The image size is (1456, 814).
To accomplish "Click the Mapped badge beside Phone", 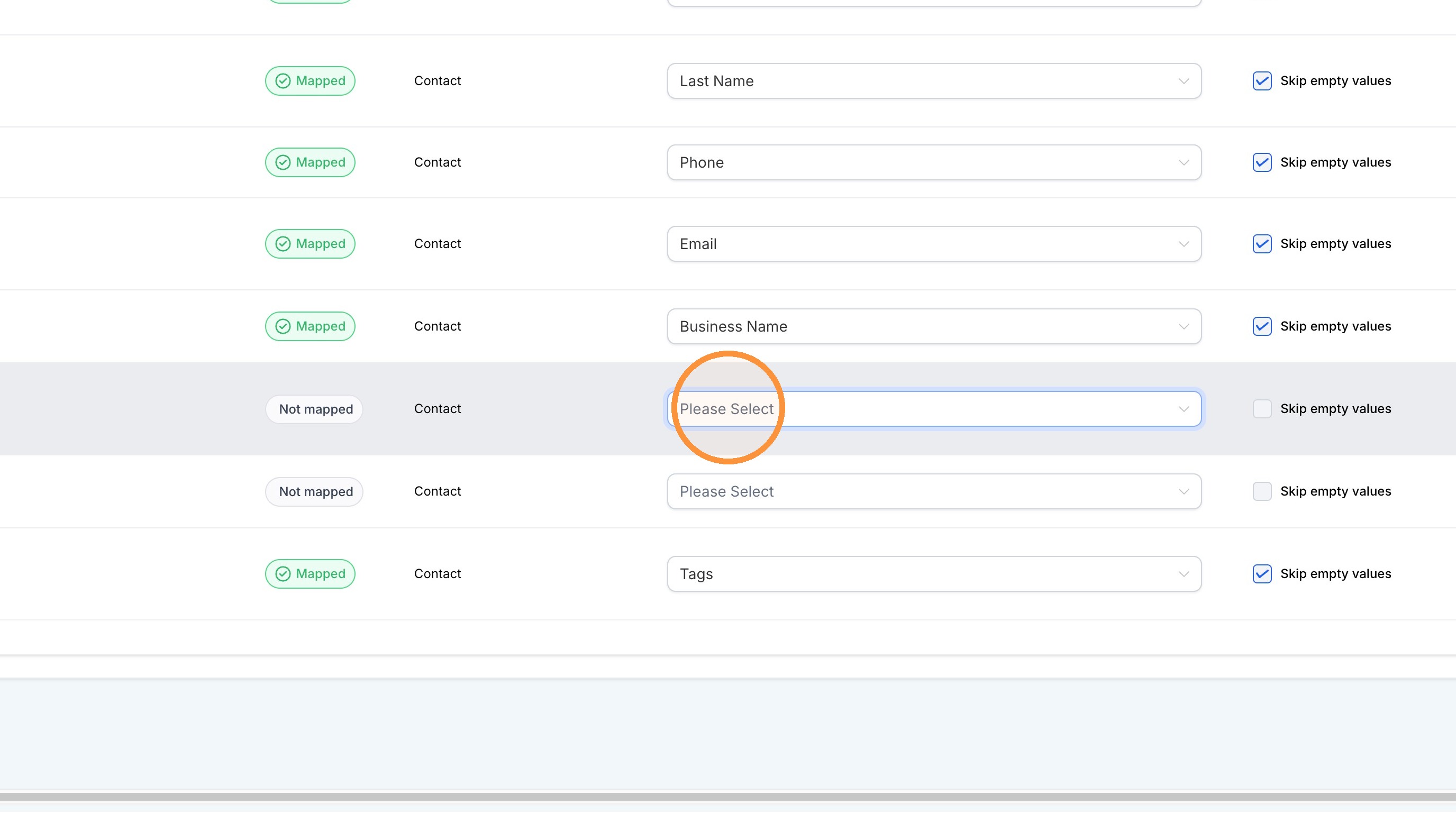I will (x=311, y=163).
